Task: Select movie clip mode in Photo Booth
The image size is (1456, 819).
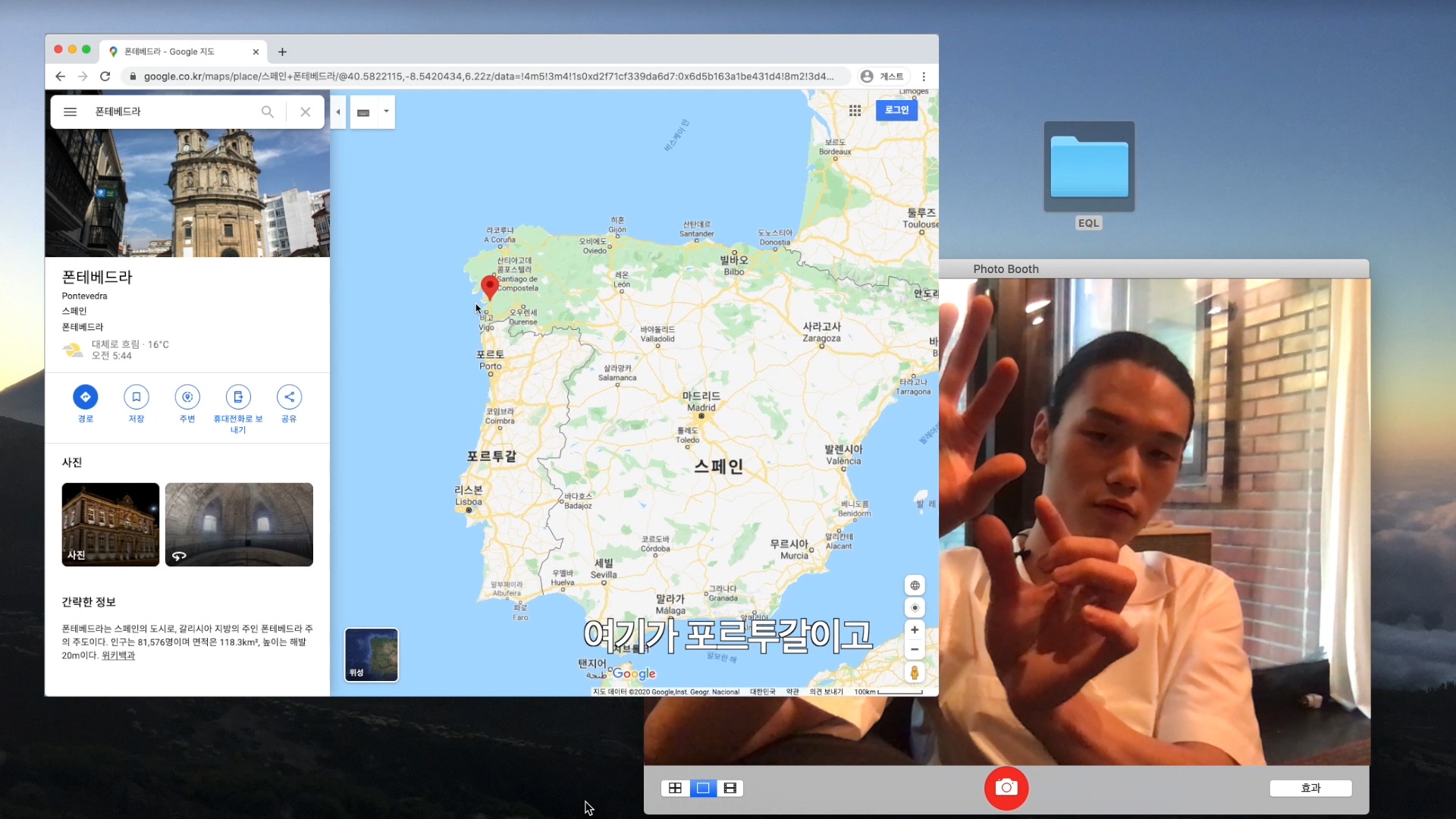Action: tap(730, 788)
